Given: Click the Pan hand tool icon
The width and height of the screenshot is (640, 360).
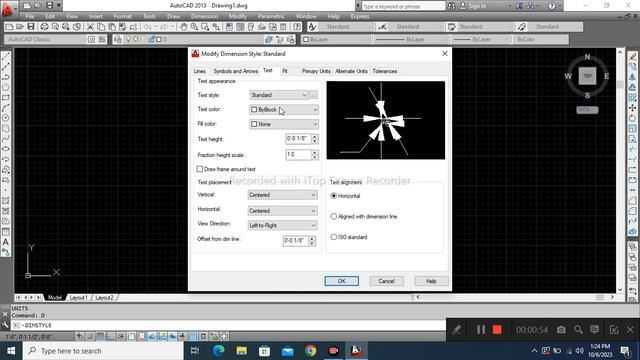Looking at the screenshot, I should pyautogui.click(x=184, y=27).
